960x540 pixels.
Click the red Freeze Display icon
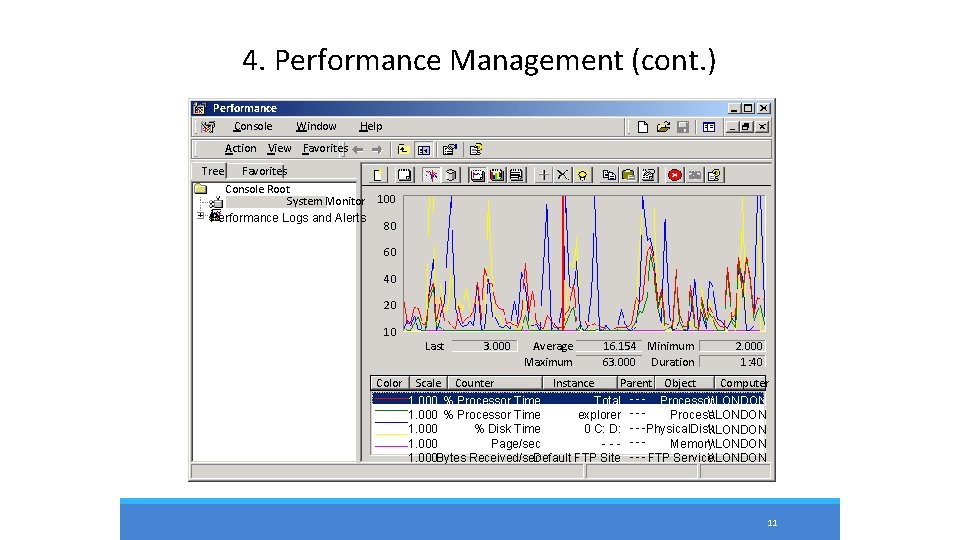tap(675, 175)
